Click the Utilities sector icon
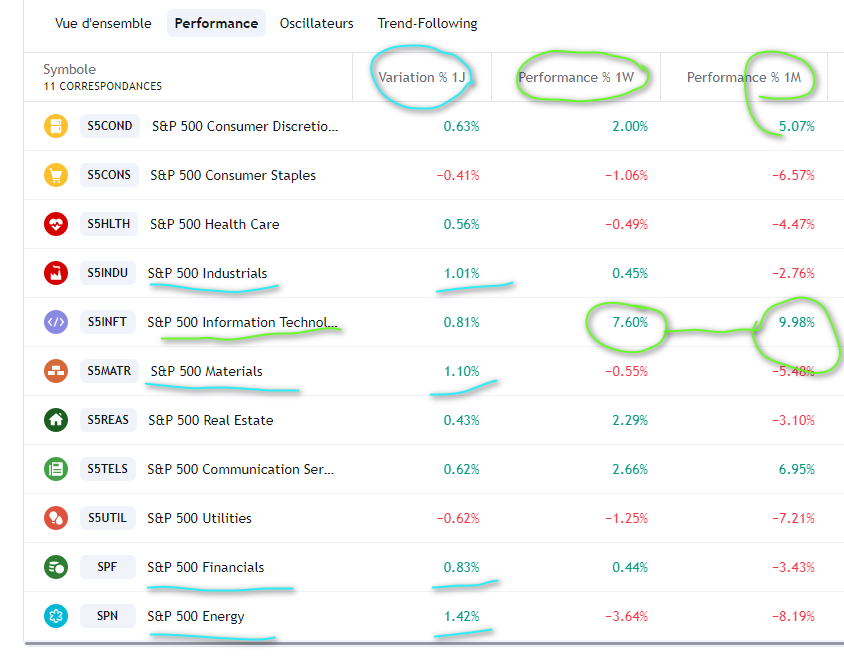Image resolution: width=844 pixels, height=670 pixels. point(55,518)
